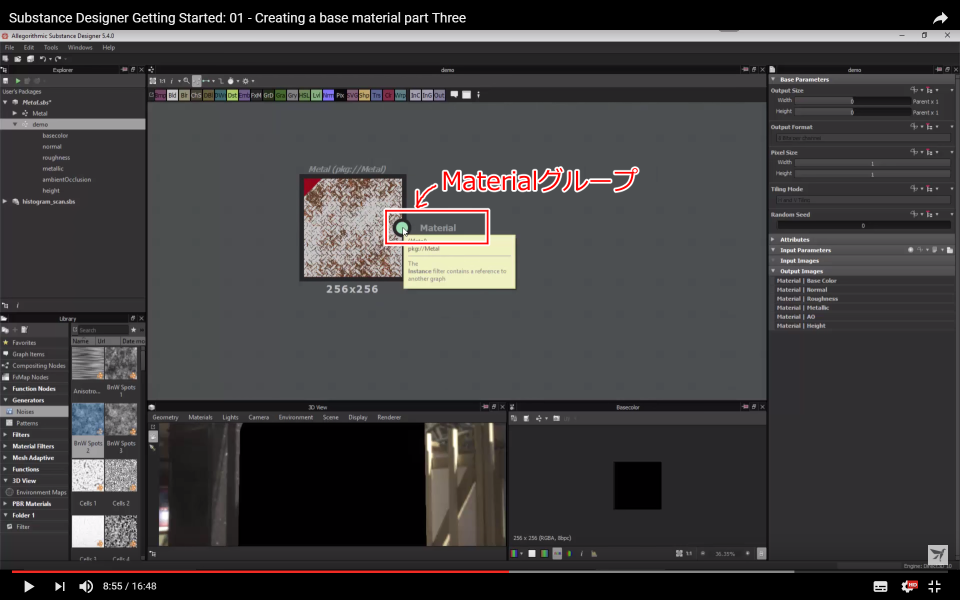The width and height of the screenshot is (960, 600).
Task: Open the Geometry menu in 3D View
Action: coord(165,417)
